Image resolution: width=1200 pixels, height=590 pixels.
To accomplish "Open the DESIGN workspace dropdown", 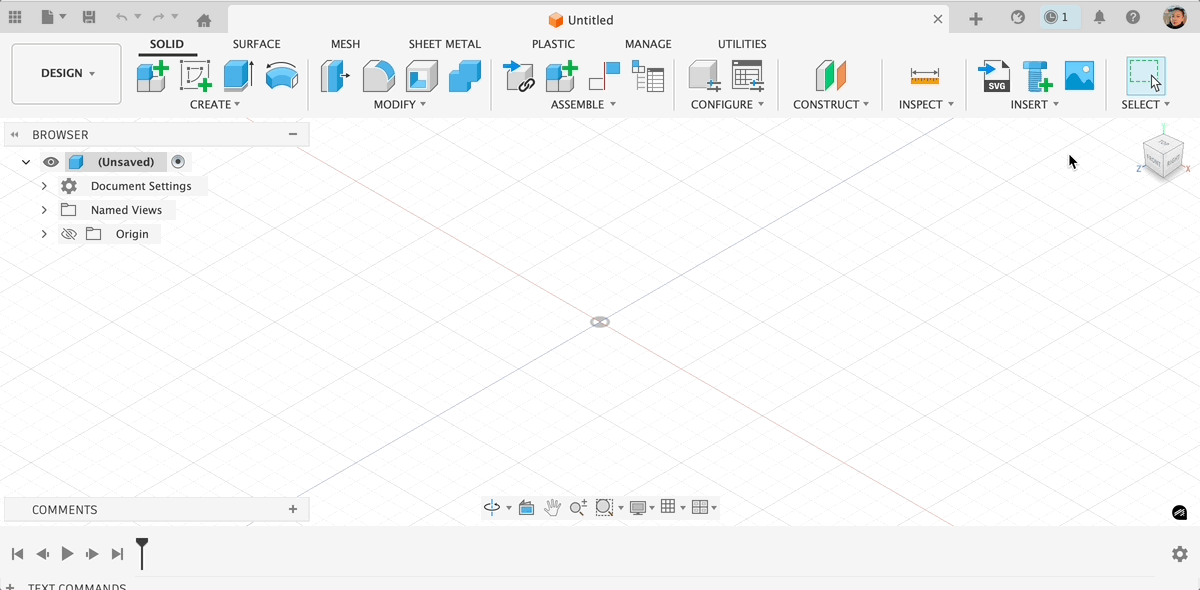I will tap(67, 73).
